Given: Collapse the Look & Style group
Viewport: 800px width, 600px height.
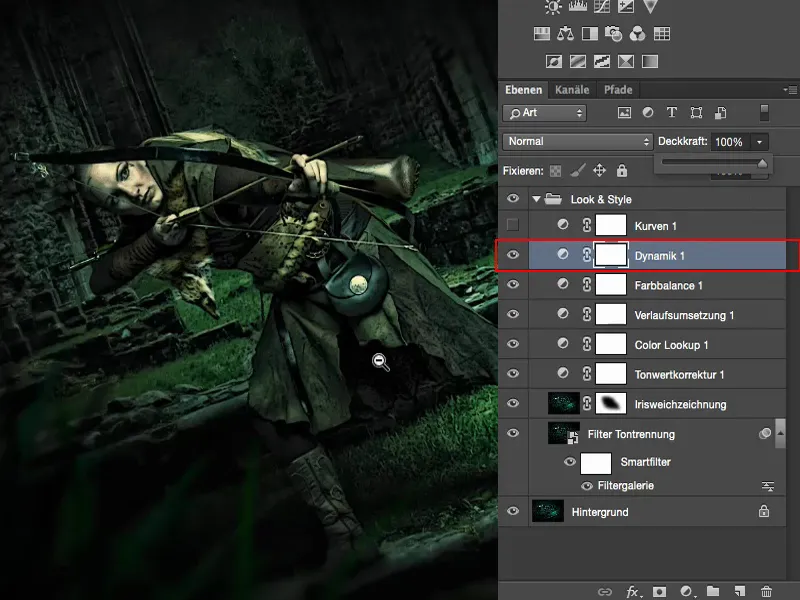Looking at the screenshot, I should click(536, 198).
